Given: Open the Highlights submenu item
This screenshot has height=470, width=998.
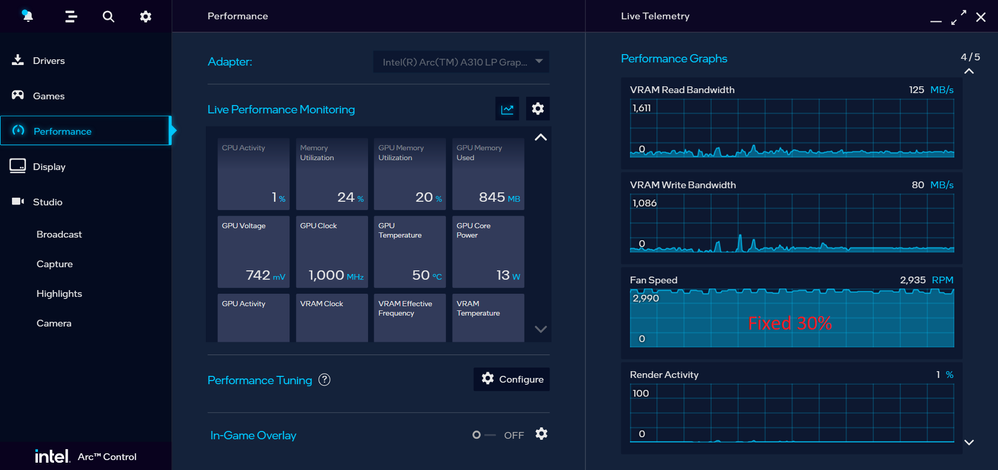Looking at the screenshot, I should pos(59,294).
